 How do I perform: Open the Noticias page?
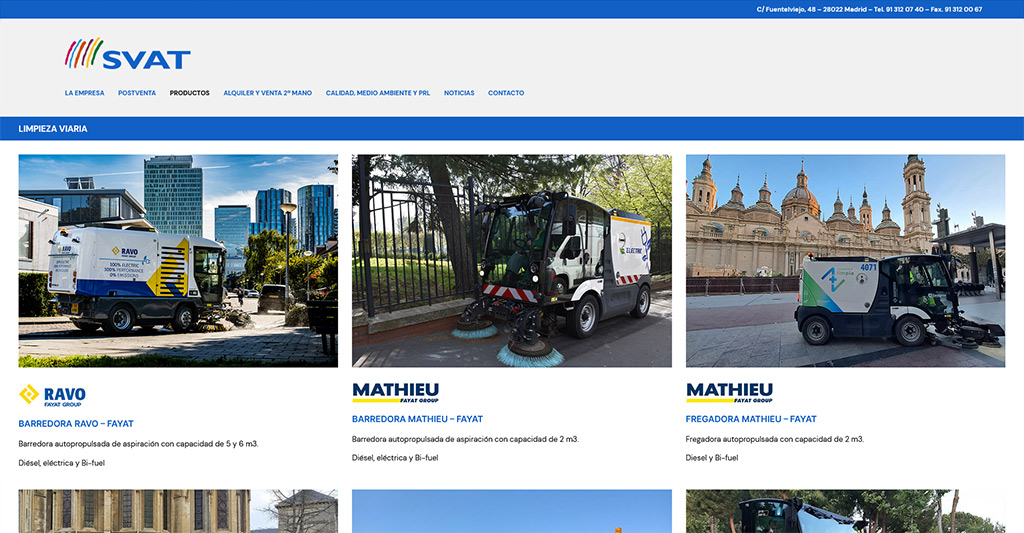point(459,93)
